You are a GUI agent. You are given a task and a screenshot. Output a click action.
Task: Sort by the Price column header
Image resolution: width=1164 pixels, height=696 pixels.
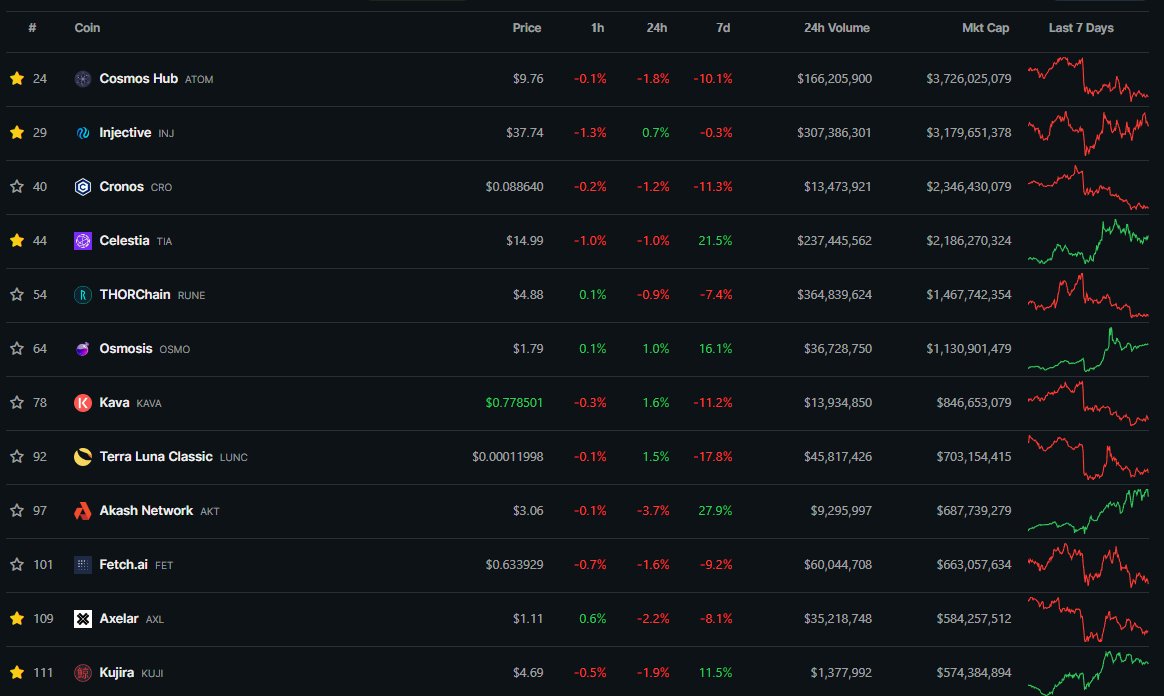(526, 28)
